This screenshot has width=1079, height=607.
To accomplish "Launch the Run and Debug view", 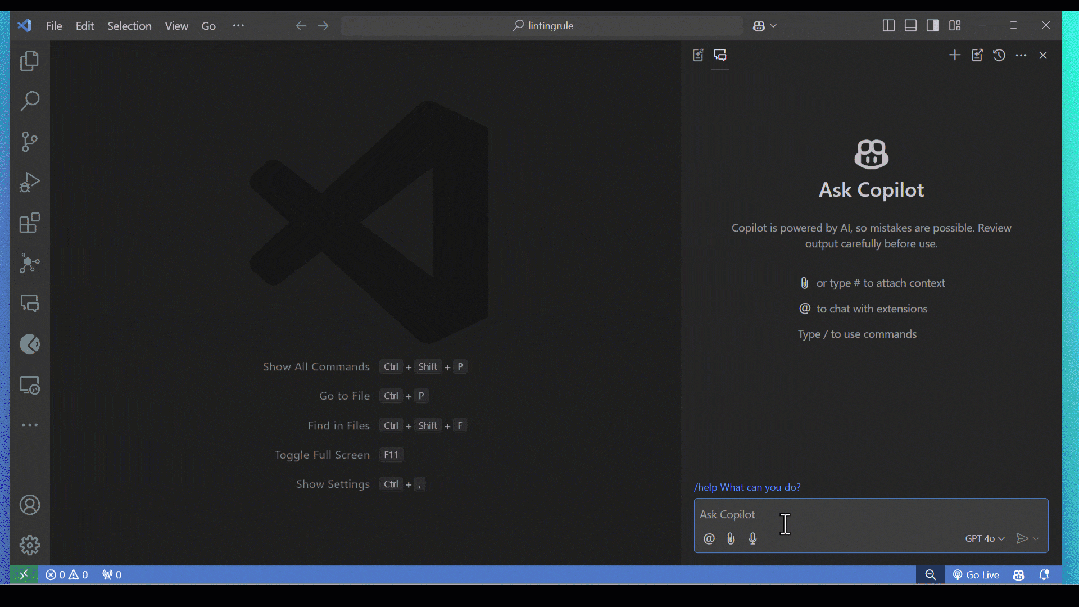I will 29,182.
